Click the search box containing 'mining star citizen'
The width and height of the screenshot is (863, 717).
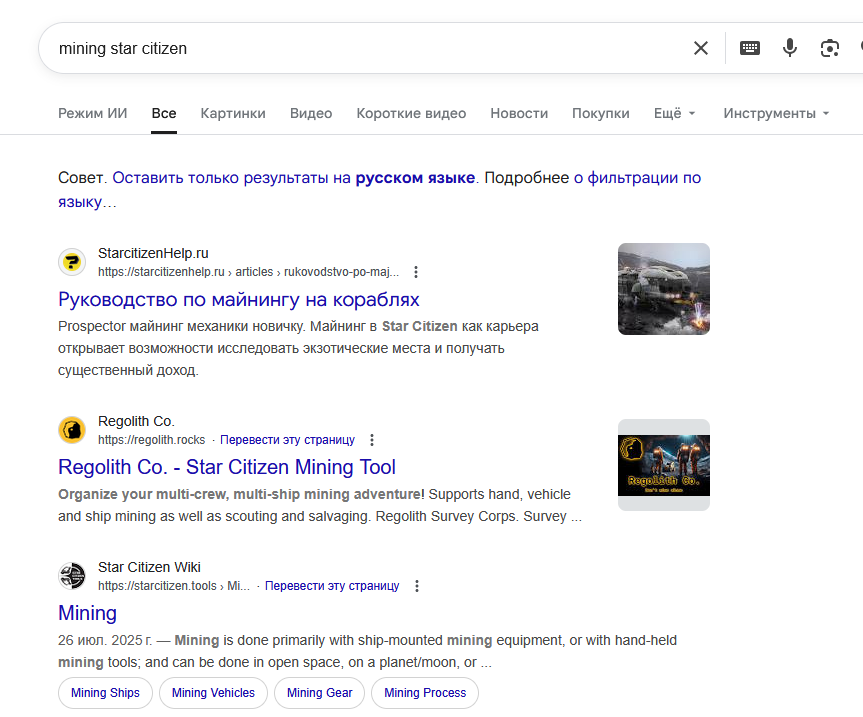click(363, 48)
